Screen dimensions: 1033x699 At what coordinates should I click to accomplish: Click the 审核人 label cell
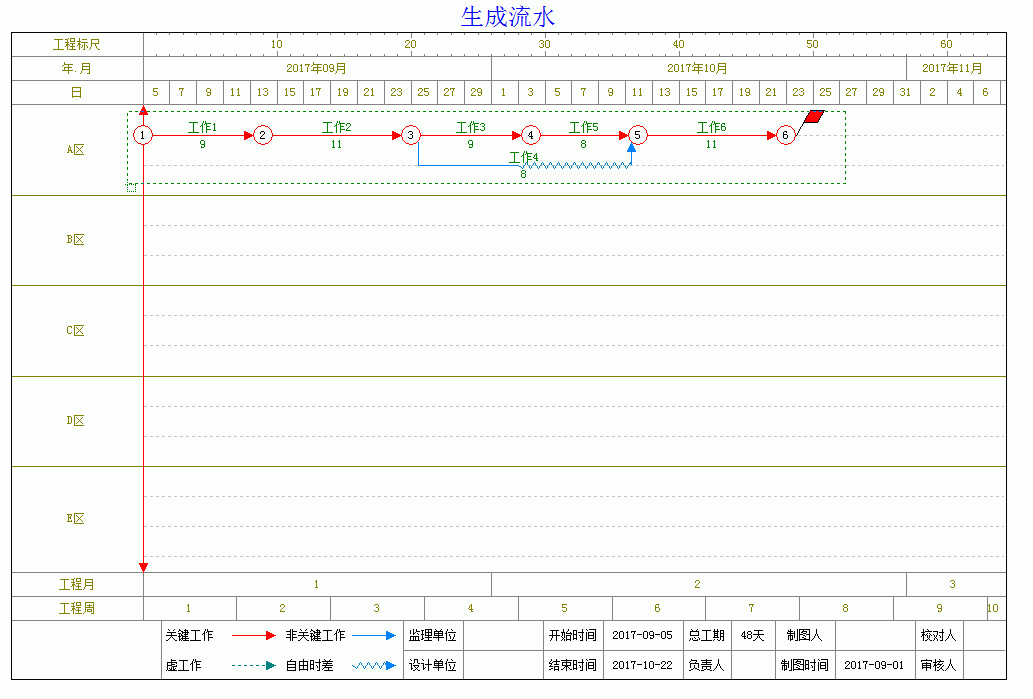click(x=939, y=665)
